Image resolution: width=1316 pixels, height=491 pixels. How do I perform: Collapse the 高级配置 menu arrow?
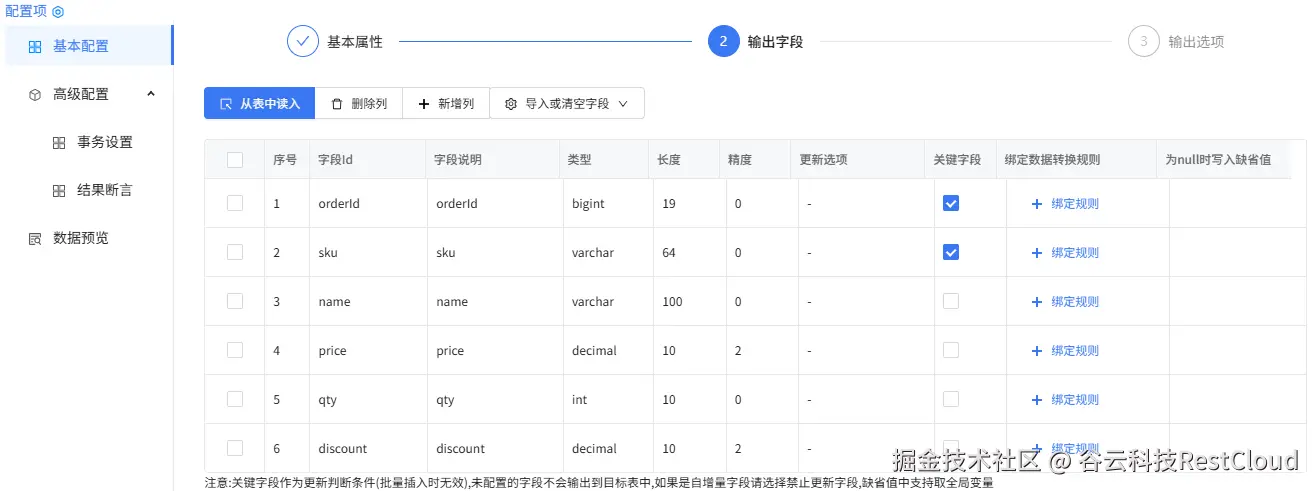(151, 94)
